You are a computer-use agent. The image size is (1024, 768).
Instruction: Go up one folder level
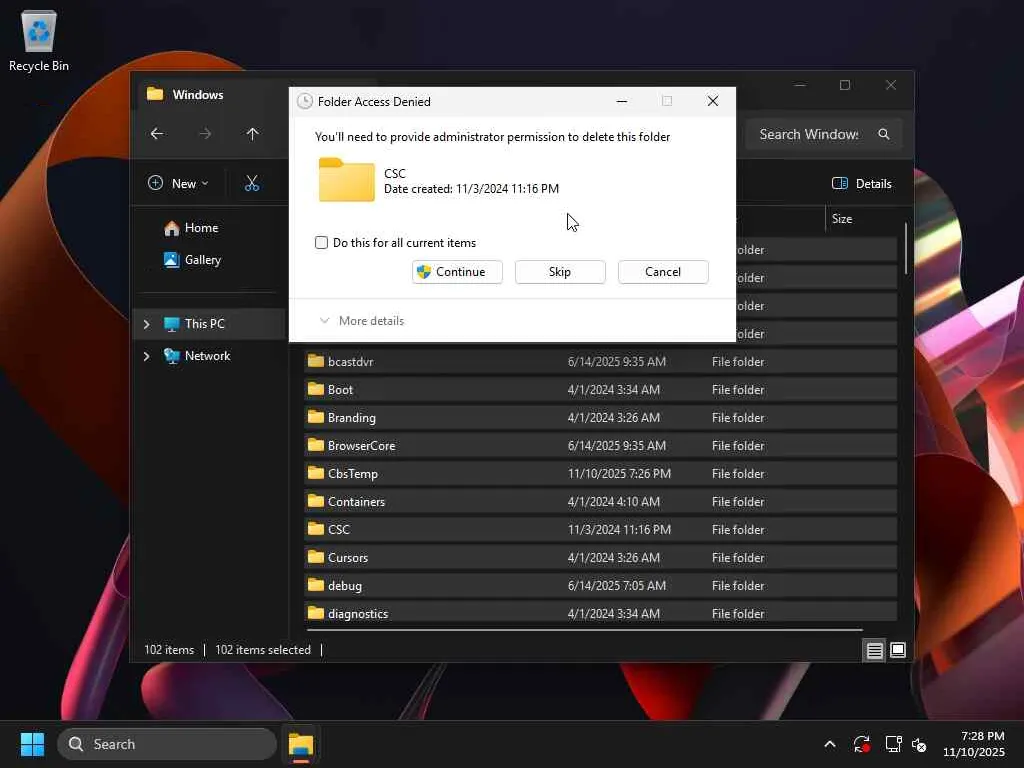click(x=253, y=134)
